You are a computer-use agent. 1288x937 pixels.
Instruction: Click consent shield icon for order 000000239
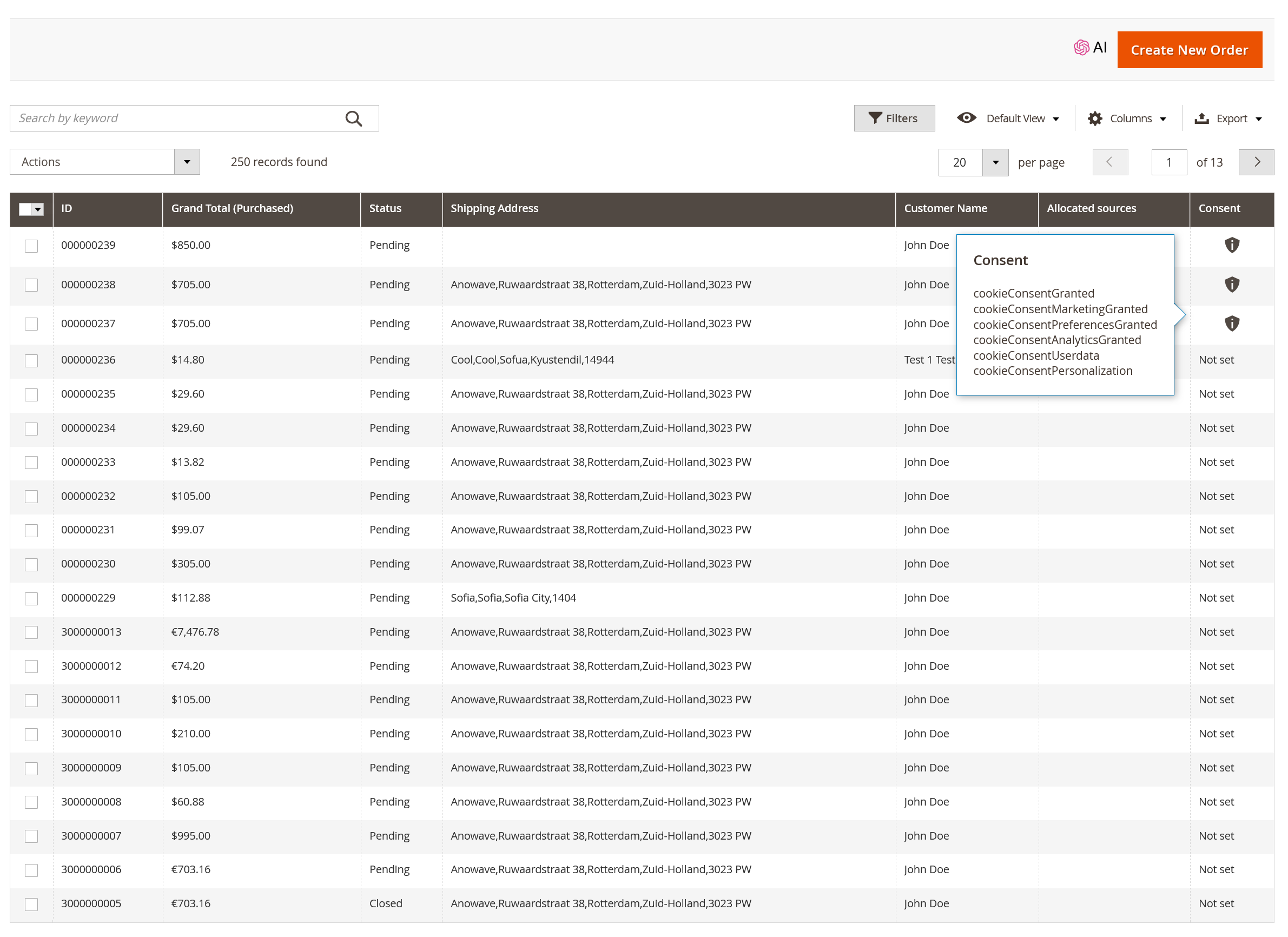pyautogui.click(x=1231, y=245)
